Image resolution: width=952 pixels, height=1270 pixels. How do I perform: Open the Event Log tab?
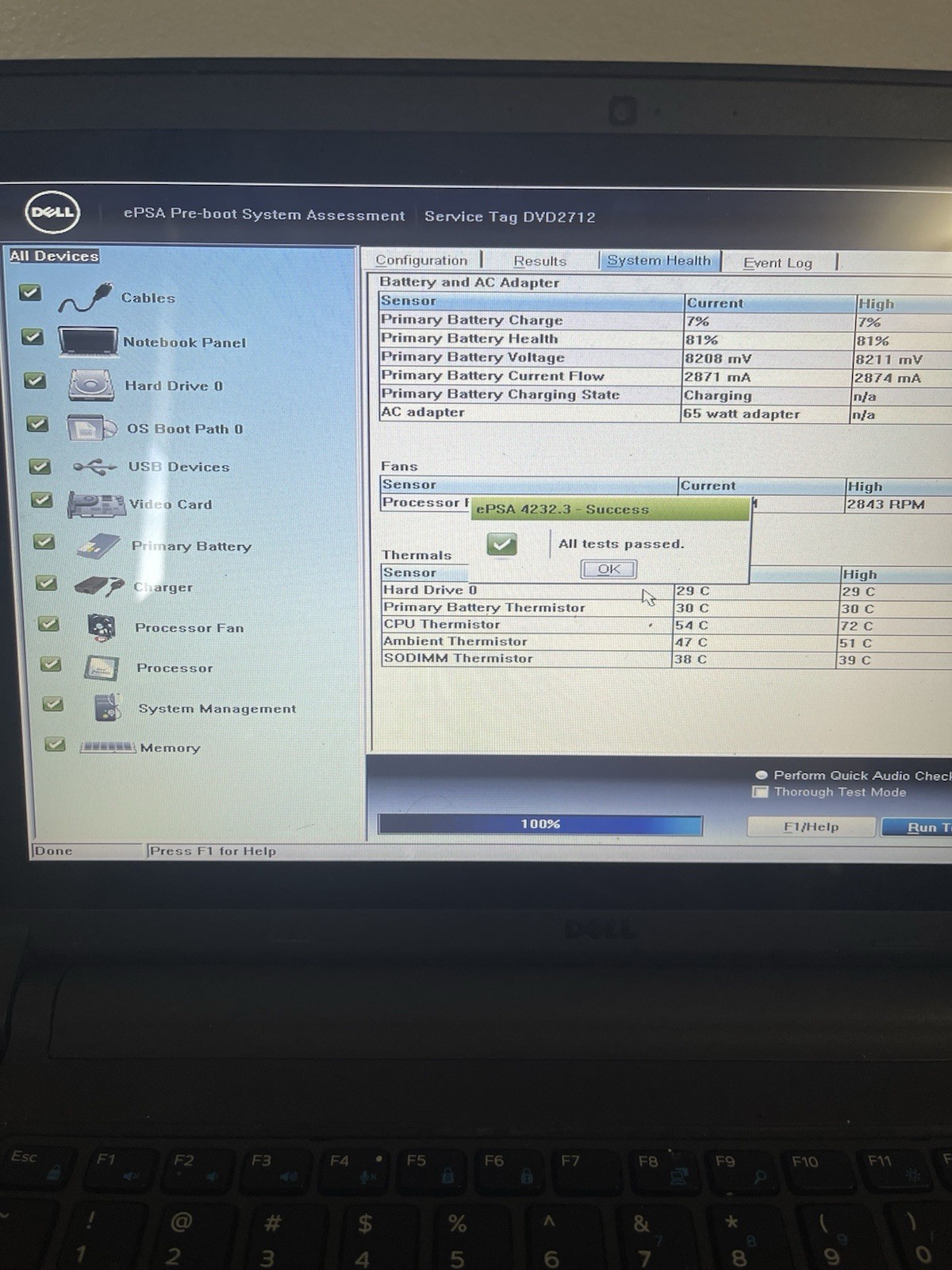click(777, 263)
